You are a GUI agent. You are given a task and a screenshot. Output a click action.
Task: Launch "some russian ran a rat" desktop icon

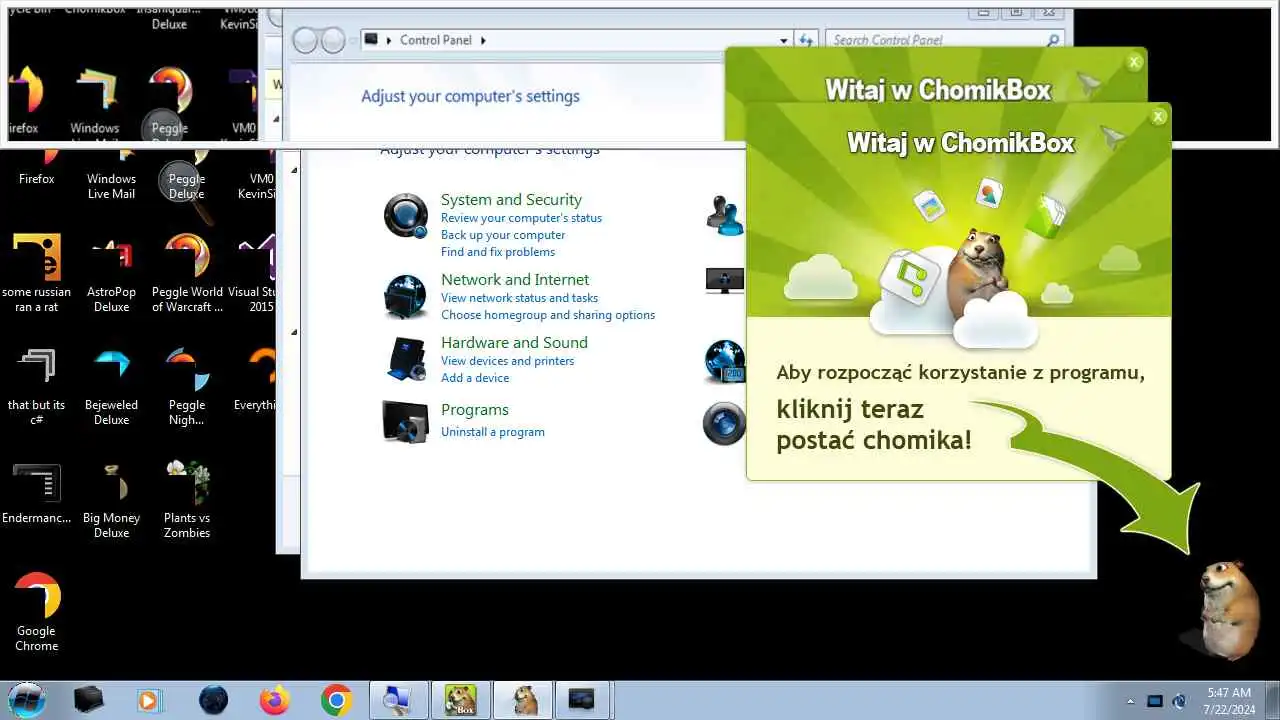[37, 273]
